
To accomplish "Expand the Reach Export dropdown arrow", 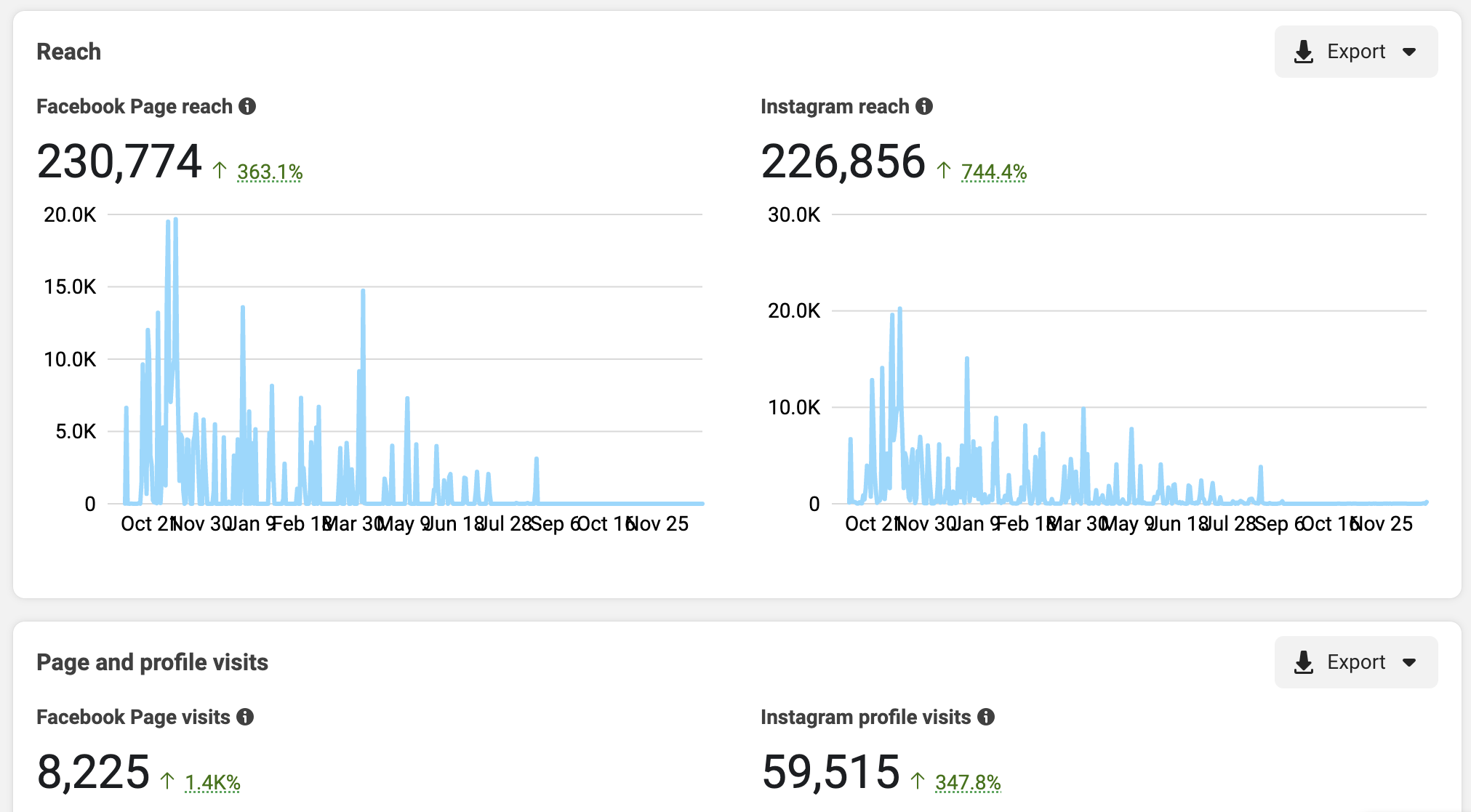I will click(x=1409, y=52).
